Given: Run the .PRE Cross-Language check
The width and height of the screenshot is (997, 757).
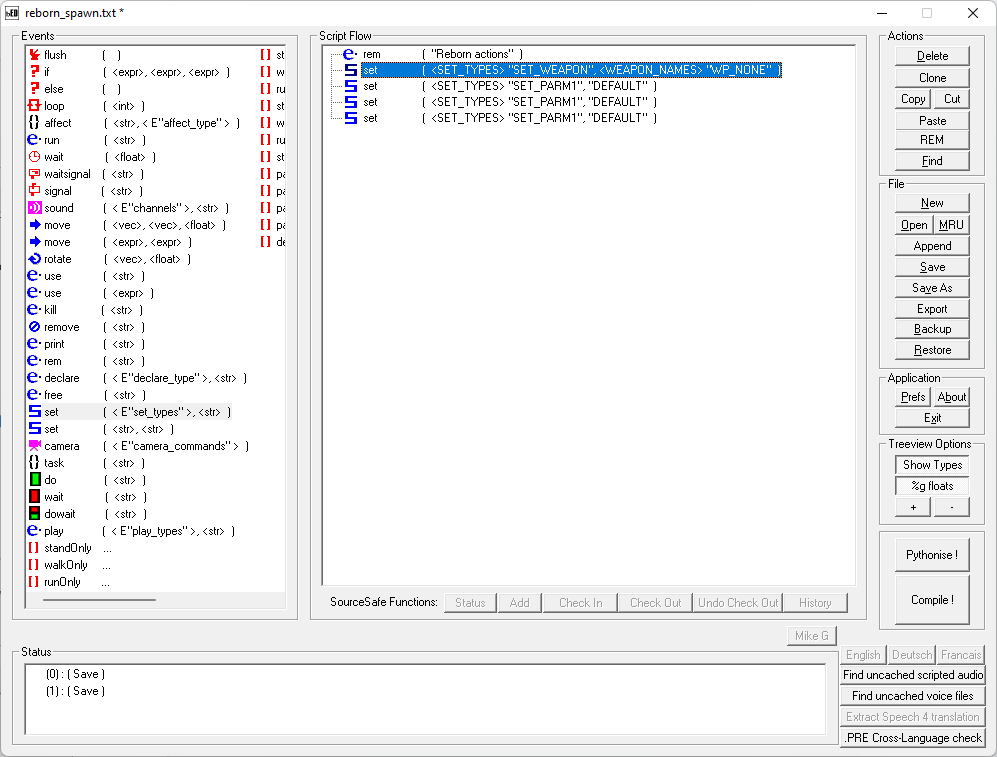Looking at the screenshot, I should [x=912, y=738].
